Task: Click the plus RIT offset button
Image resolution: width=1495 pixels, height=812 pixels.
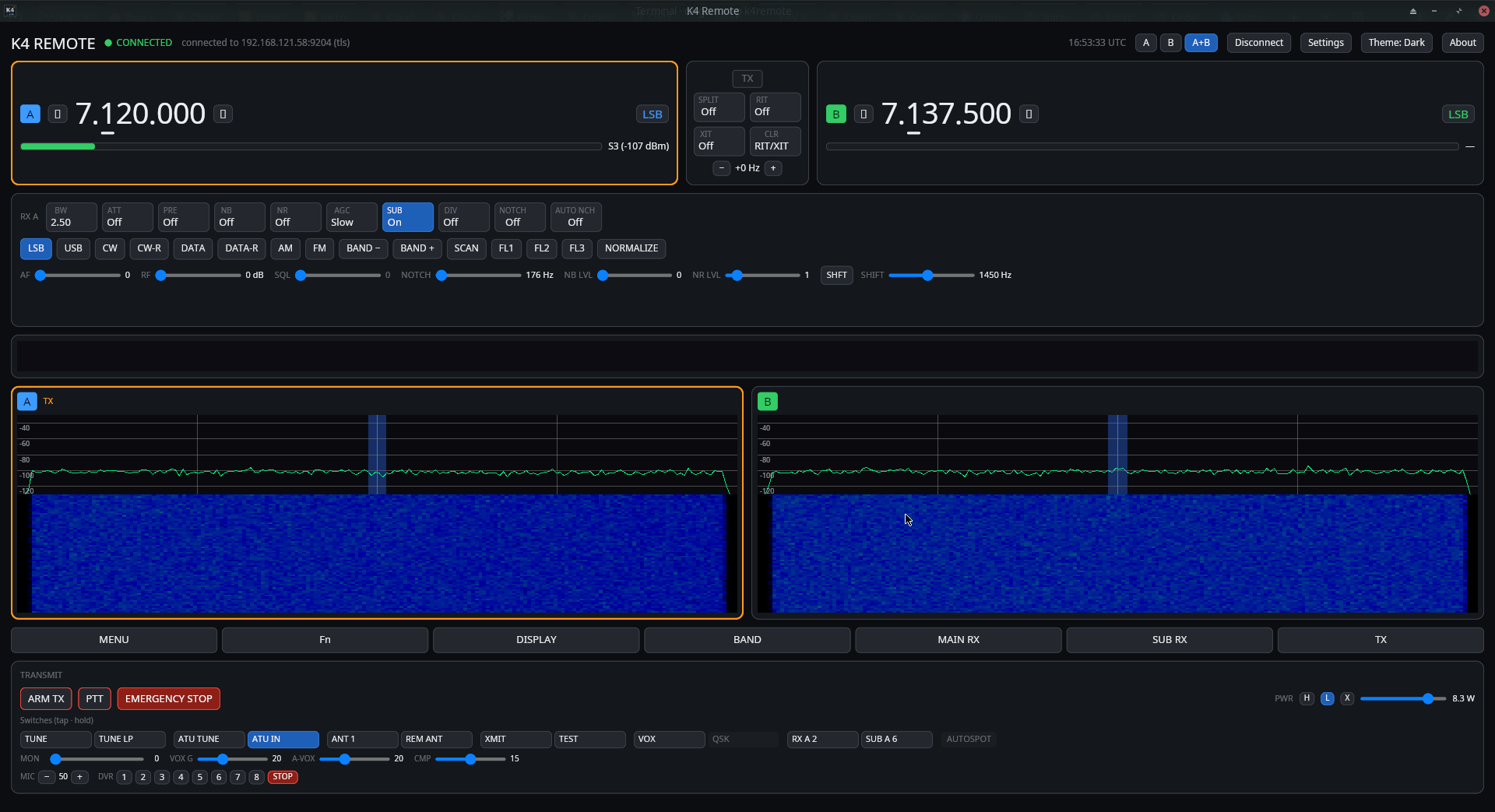Action: [x=773, y=168]
